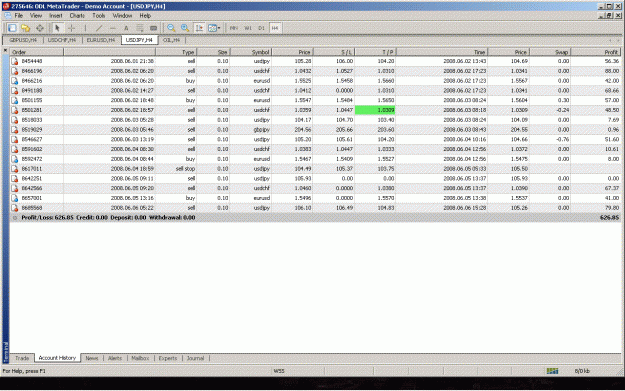The width and height of the screenshot is (625, 391).
Task: Open the Mailbox terminal tab
Action: pyautogui.click(x=140, y=358)
